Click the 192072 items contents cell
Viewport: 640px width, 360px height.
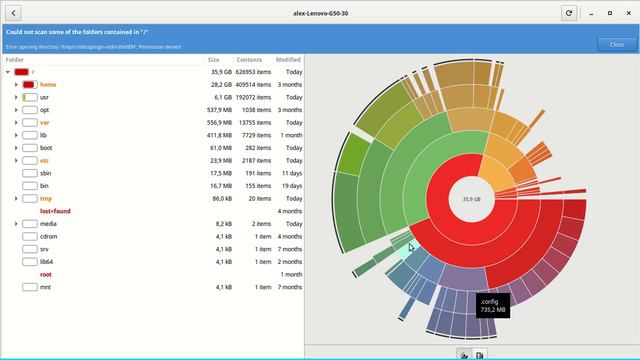click(253, 97)
